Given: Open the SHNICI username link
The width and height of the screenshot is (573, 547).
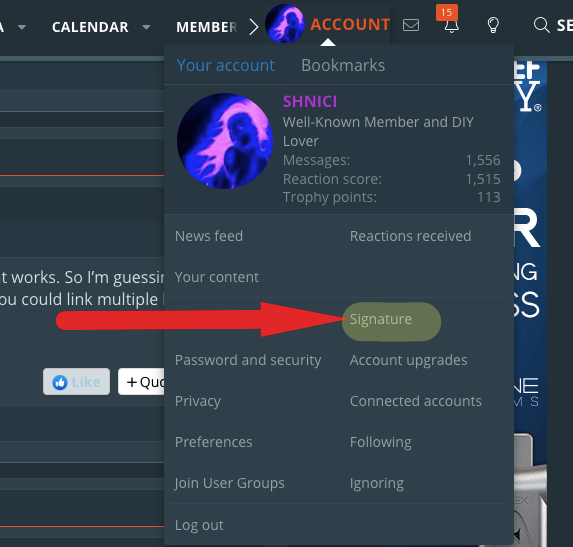Looking at the screenshot, I should 310,101.
